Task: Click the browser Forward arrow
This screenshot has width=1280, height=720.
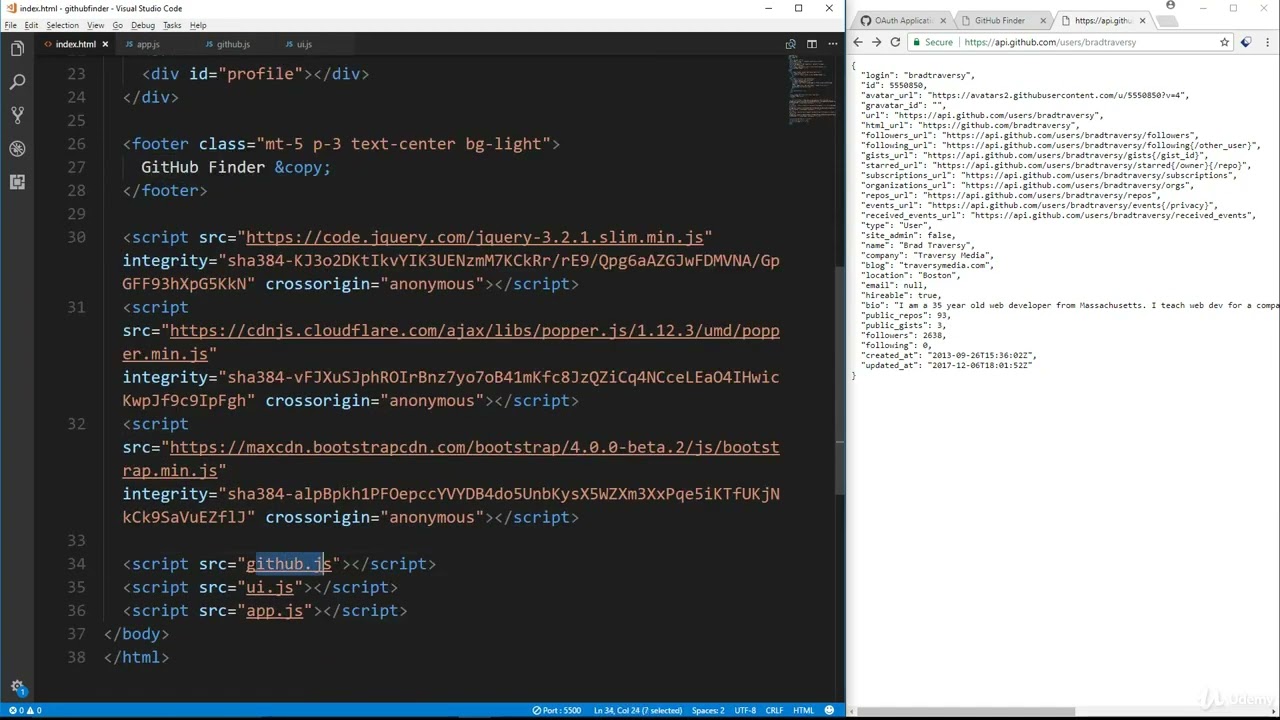Action: click(x=876, y=42)
